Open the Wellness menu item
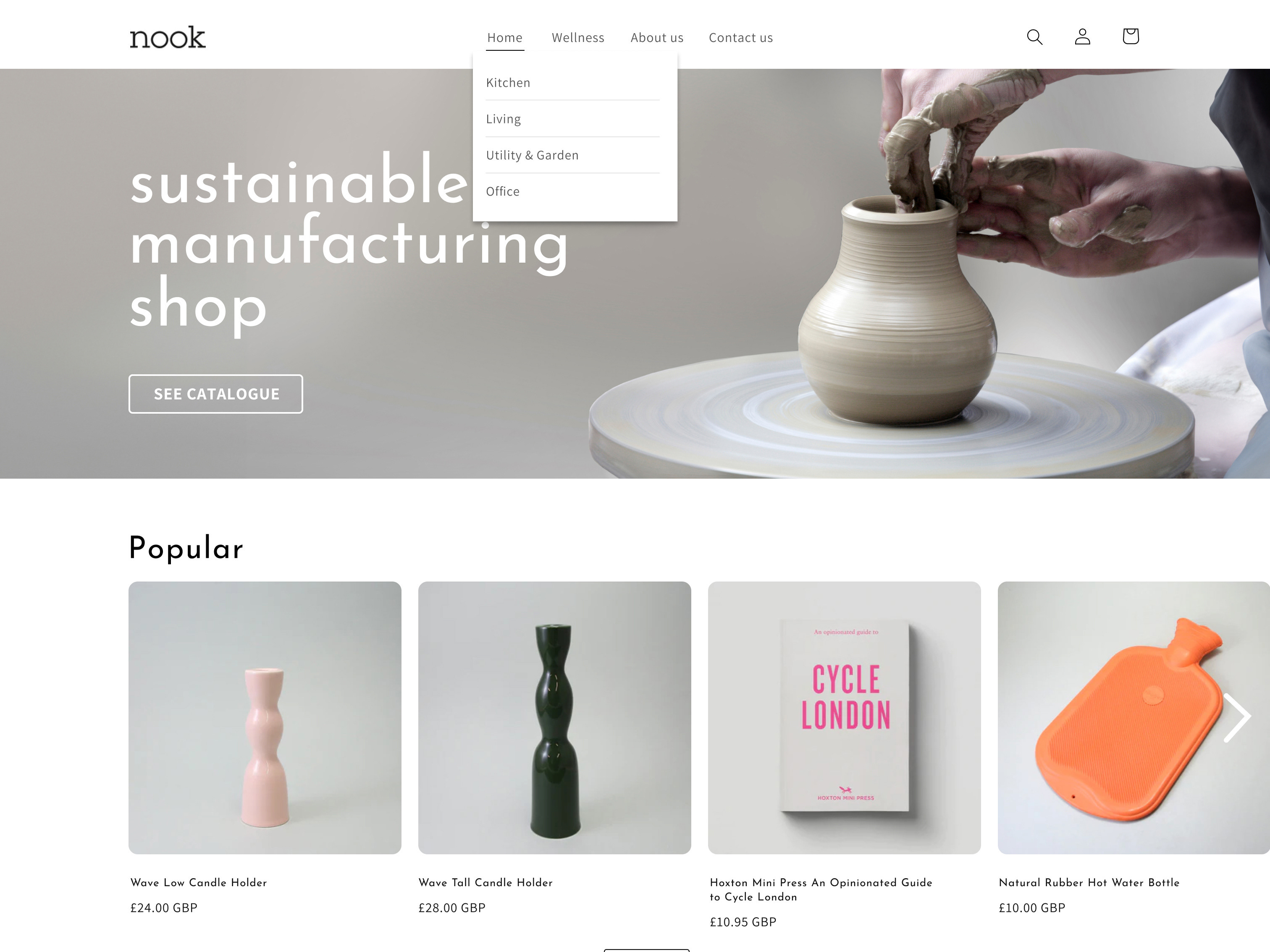The width and height of the screenshot is (1270, 952). (x=577, y=38)
